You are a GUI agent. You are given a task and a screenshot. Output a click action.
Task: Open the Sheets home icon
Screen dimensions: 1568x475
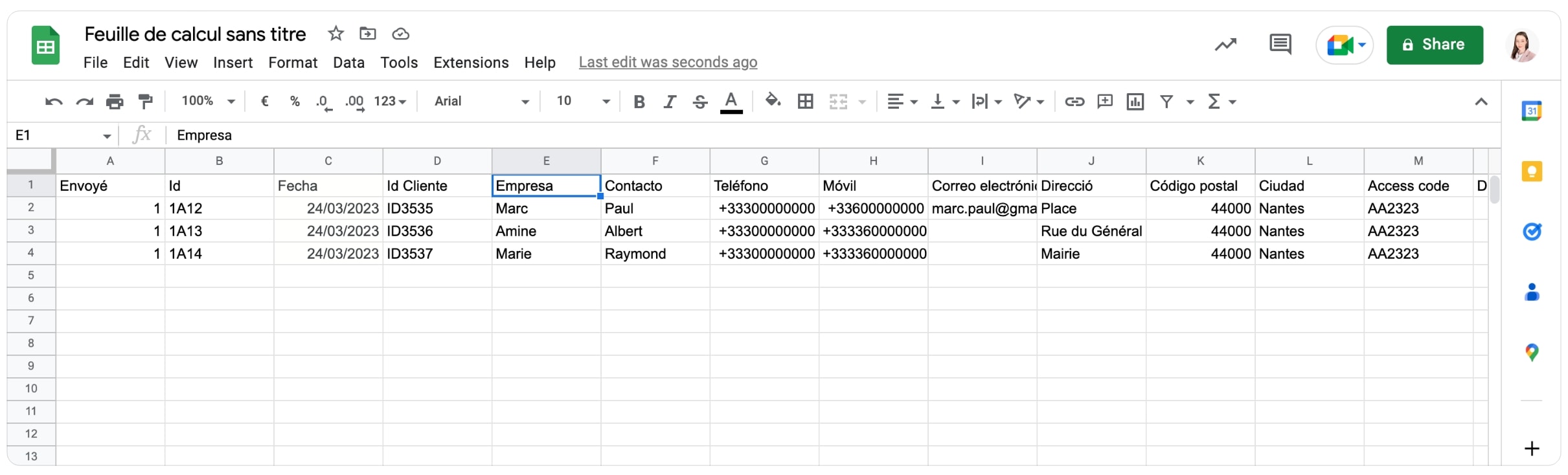pos(45,45)
